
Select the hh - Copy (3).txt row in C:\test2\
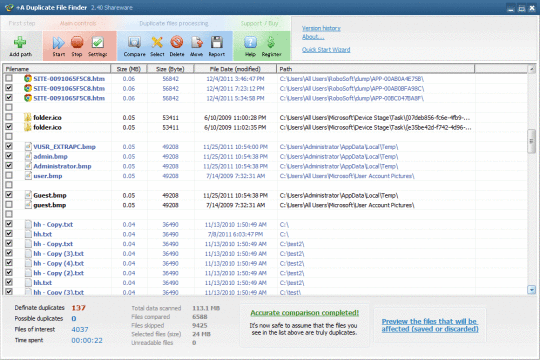pos(265,254)
